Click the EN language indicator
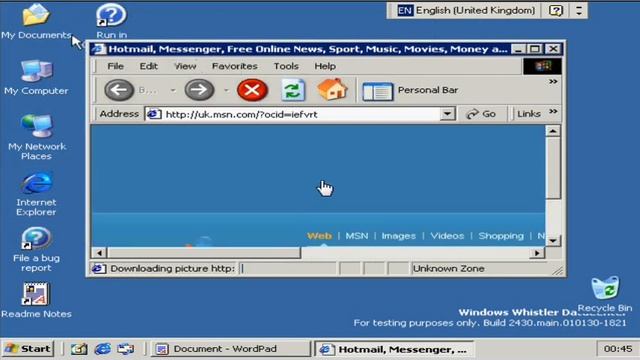 (x=405, y=10)
